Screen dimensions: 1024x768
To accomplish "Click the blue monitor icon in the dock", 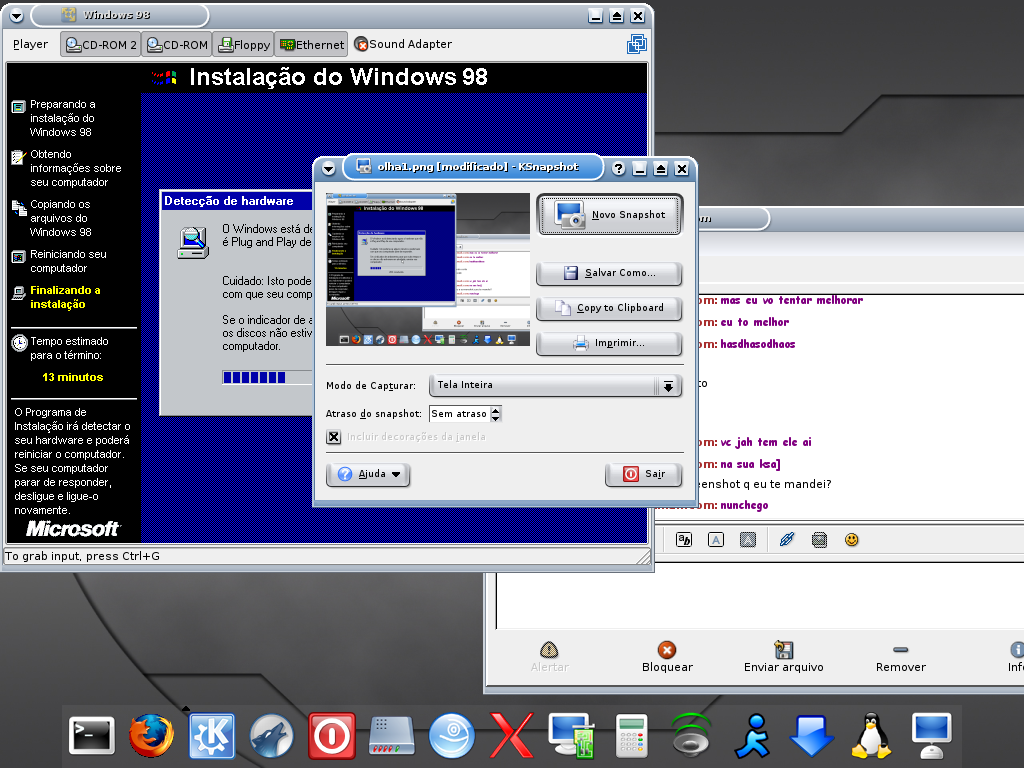I will tap(932, 735).
